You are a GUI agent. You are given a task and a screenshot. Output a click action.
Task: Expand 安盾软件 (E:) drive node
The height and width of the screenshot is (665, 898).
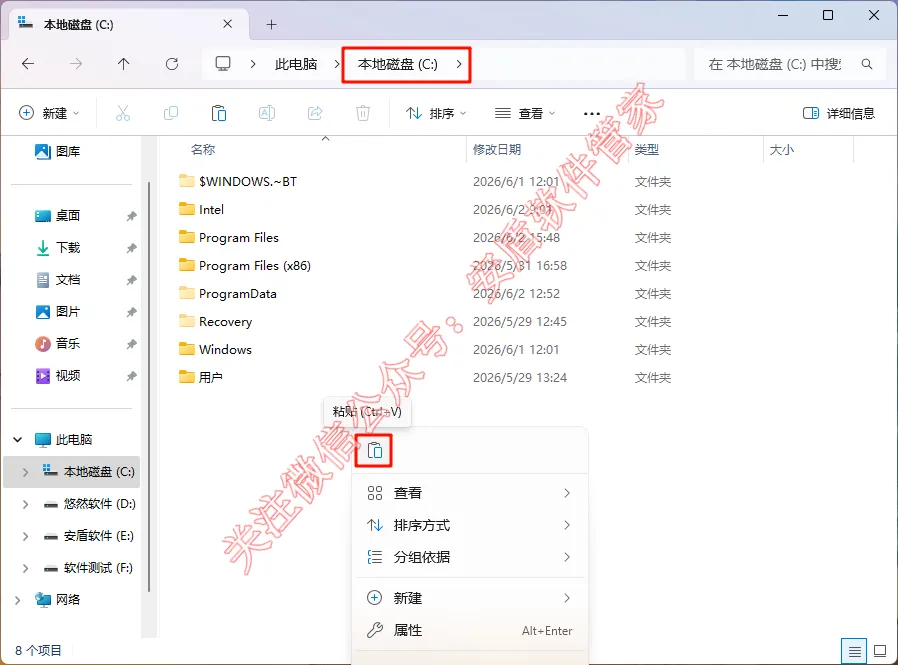(25, 536)
